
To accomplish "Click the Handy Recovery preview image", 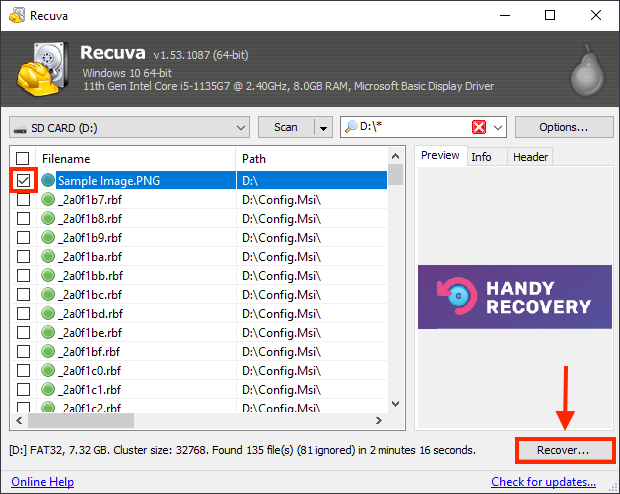I will [x=515, y=297].
